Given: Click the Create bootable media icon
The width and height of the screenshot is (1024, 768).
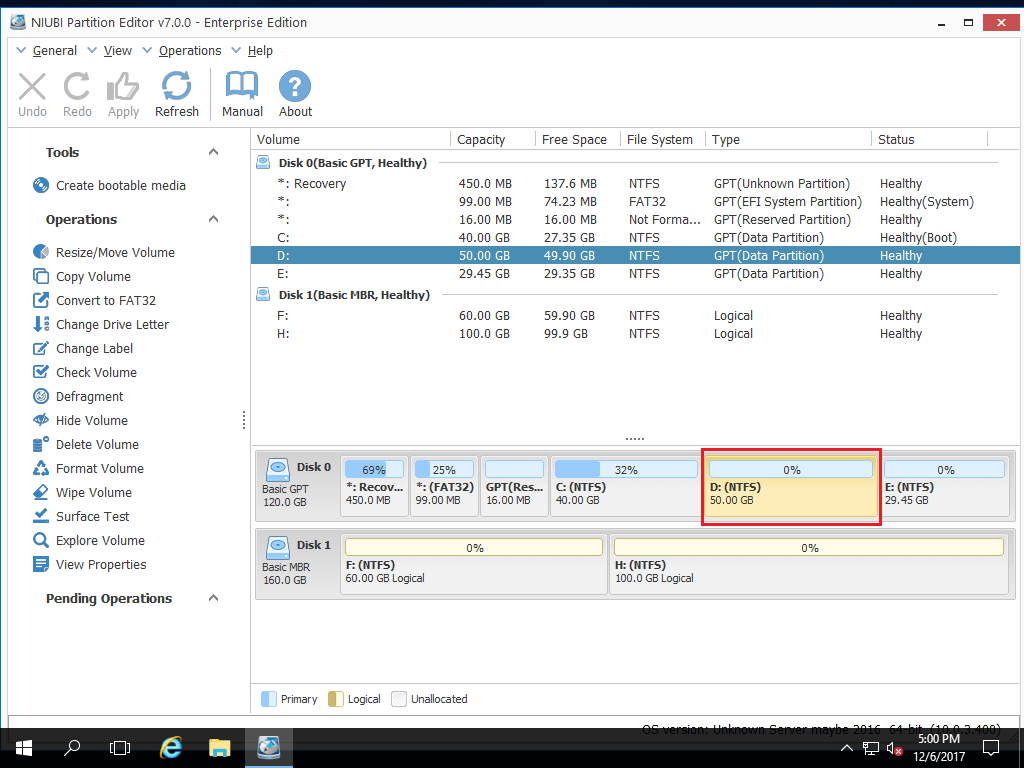Looking at the screenshot, I should (x=40, y=185).
